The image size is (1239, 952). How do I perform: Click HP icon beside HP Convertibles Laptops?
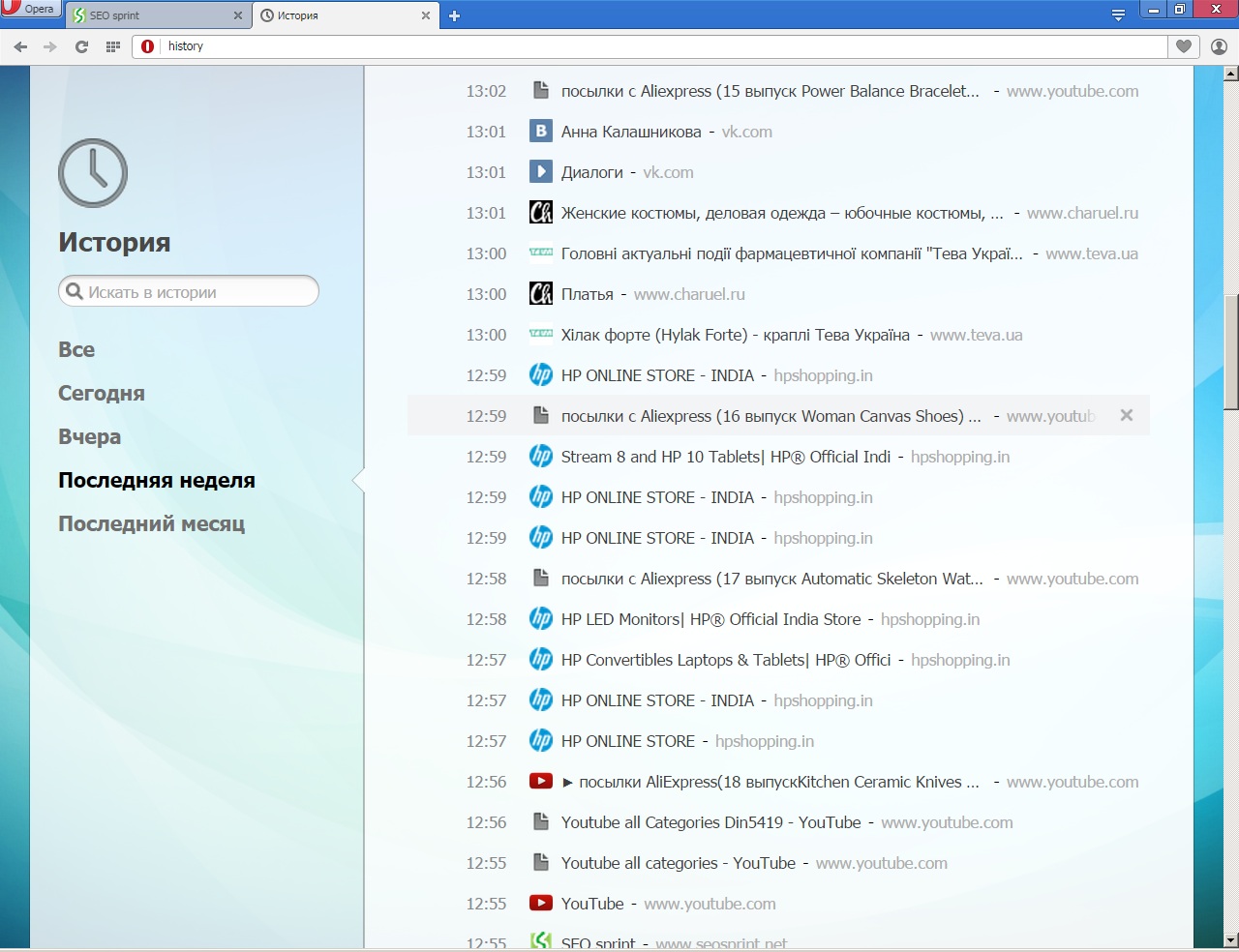pyautogui.click(x=541, y=660)
